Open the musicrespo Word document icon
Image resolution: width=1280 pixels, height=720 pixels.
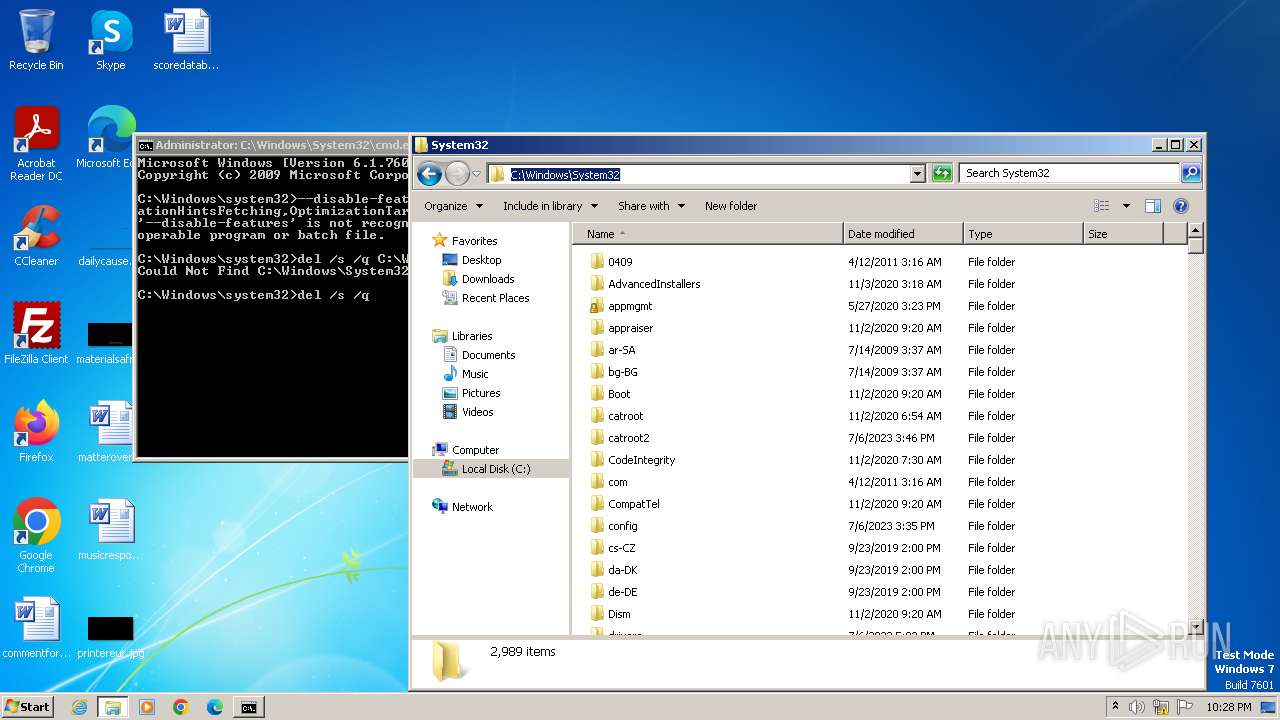[110, 530]
